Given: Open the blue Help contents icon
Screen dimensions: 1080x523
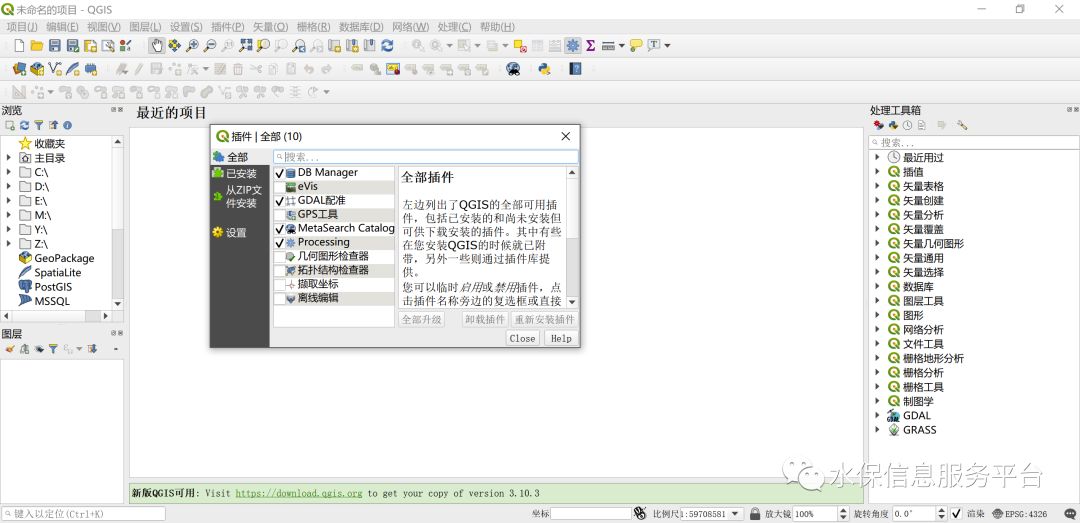Looking at the screenshot, I should pyautogui.click(x=575, y=69).
